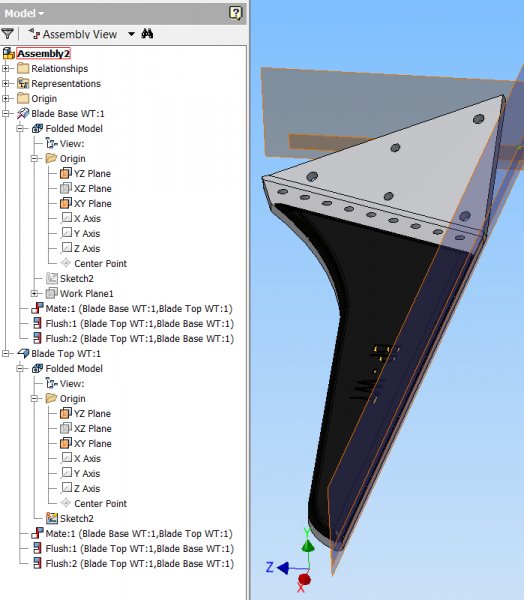
Task: Click the red X axis indicator ball
Action: (305, 579)
